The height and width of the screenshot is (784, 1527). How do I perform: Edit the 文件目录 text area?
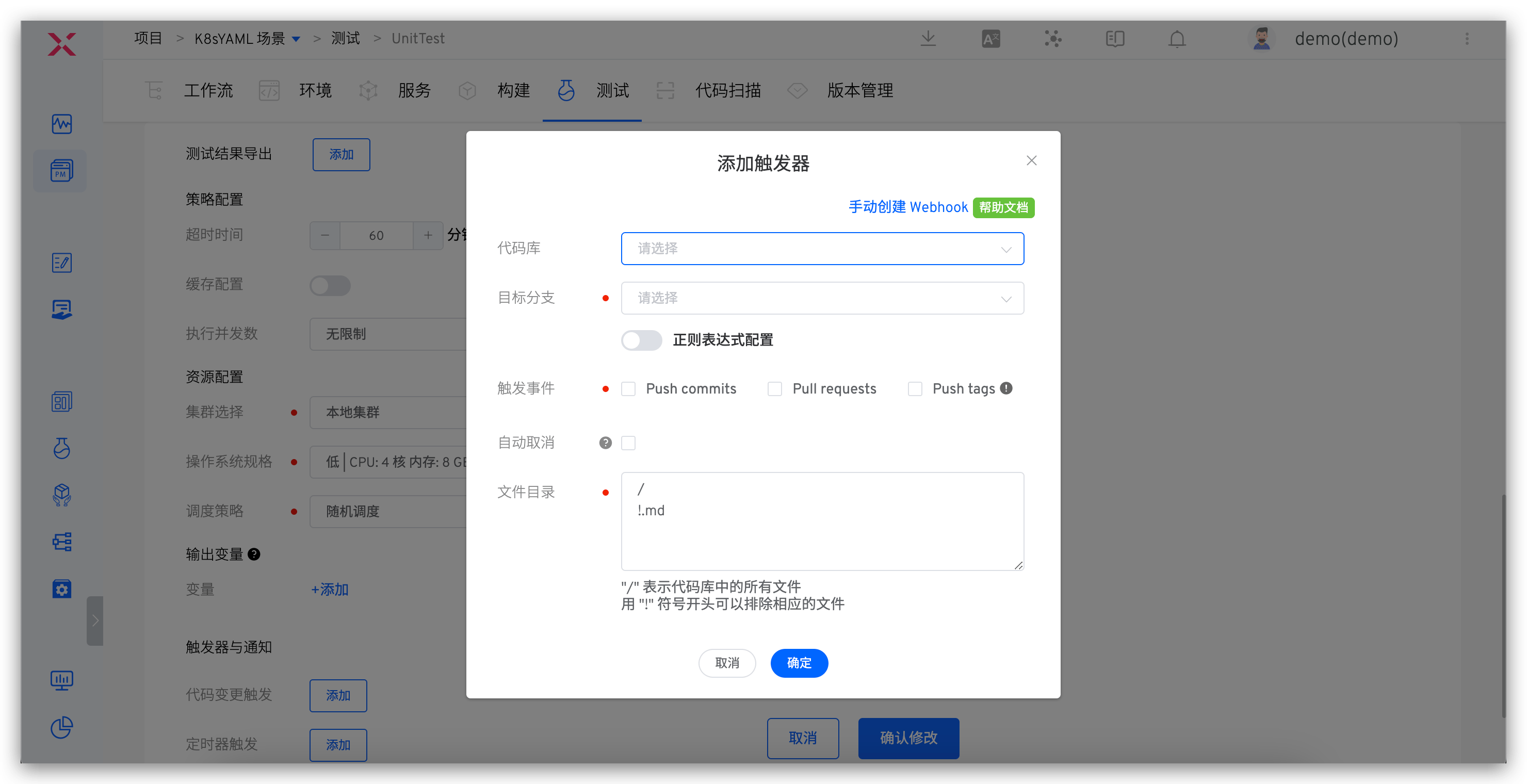[x=822, y=521]
